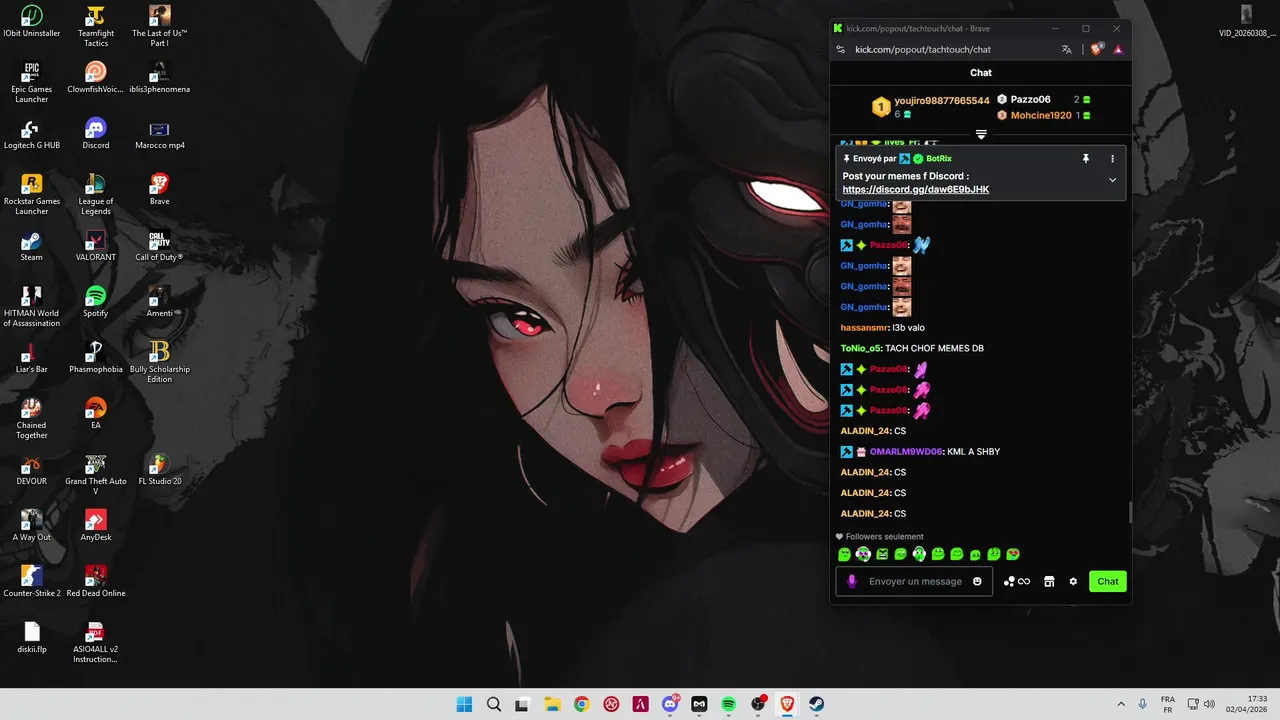Insert the heart-eyes green emote
1280x720 pixels.
click(x=1013, y=554)
